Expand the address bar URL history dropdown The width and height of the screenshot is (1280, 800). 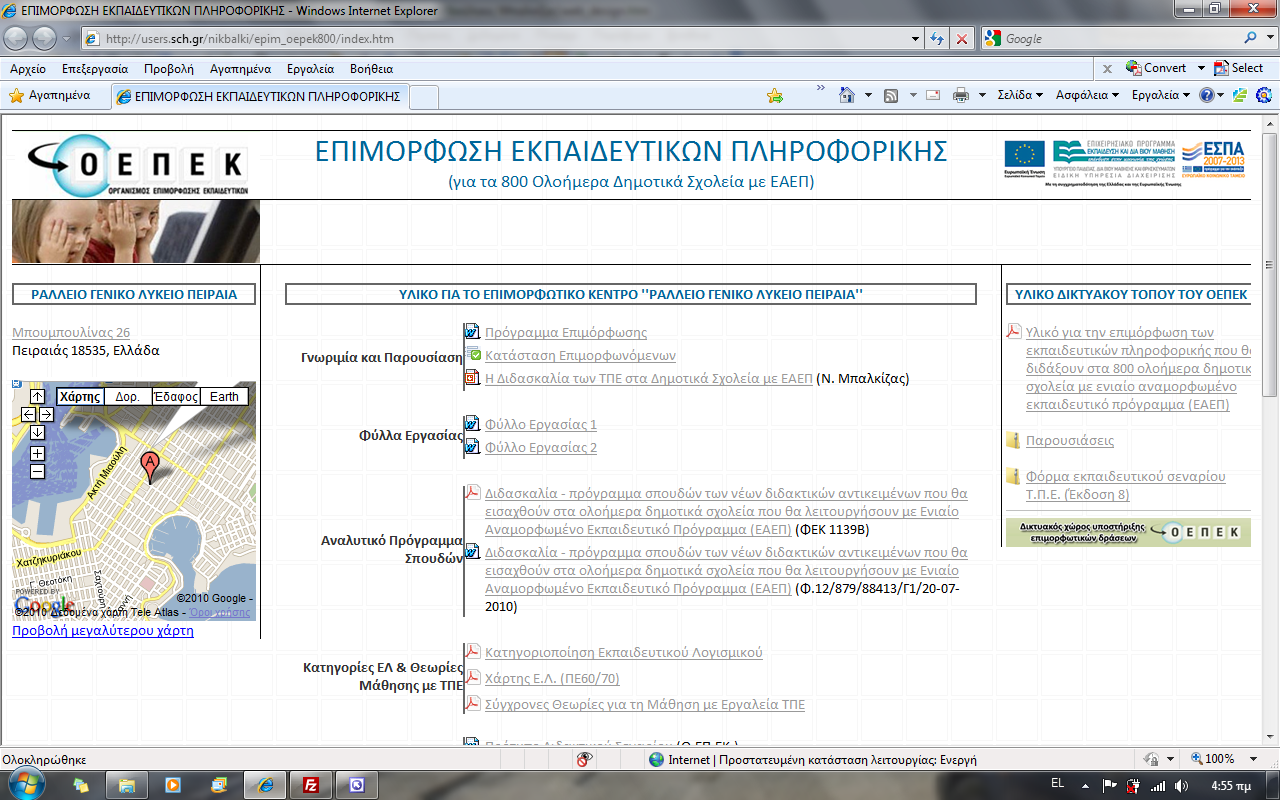pos(917,39)
